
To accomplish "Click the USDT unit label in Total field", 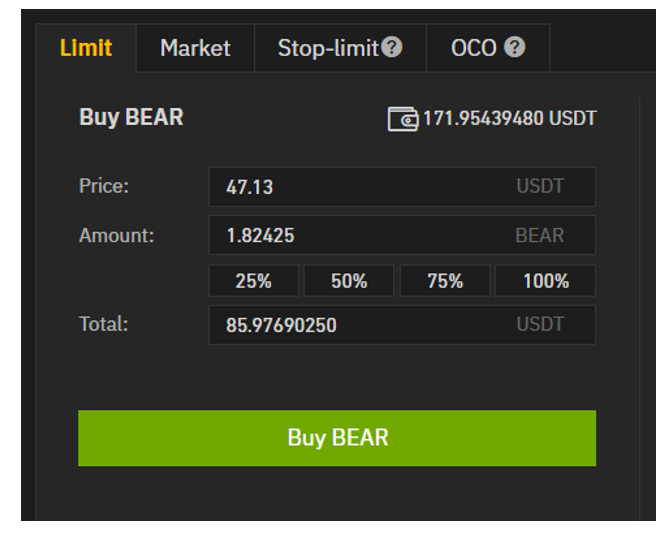I will pos(540,324).
